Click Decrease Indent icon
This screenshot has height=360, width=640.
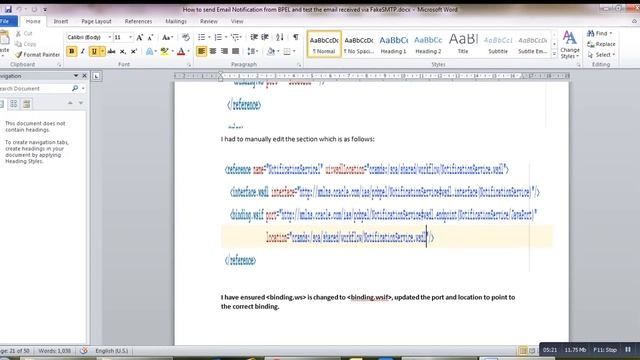(254, 37)
